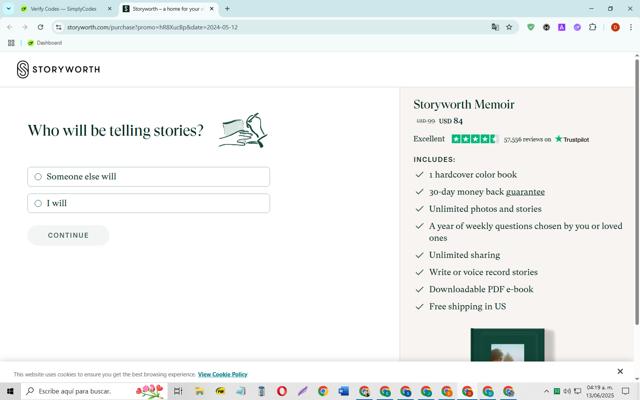
Task: Select the 'Someone else will' radio option
Action: [x=148, y=177]
